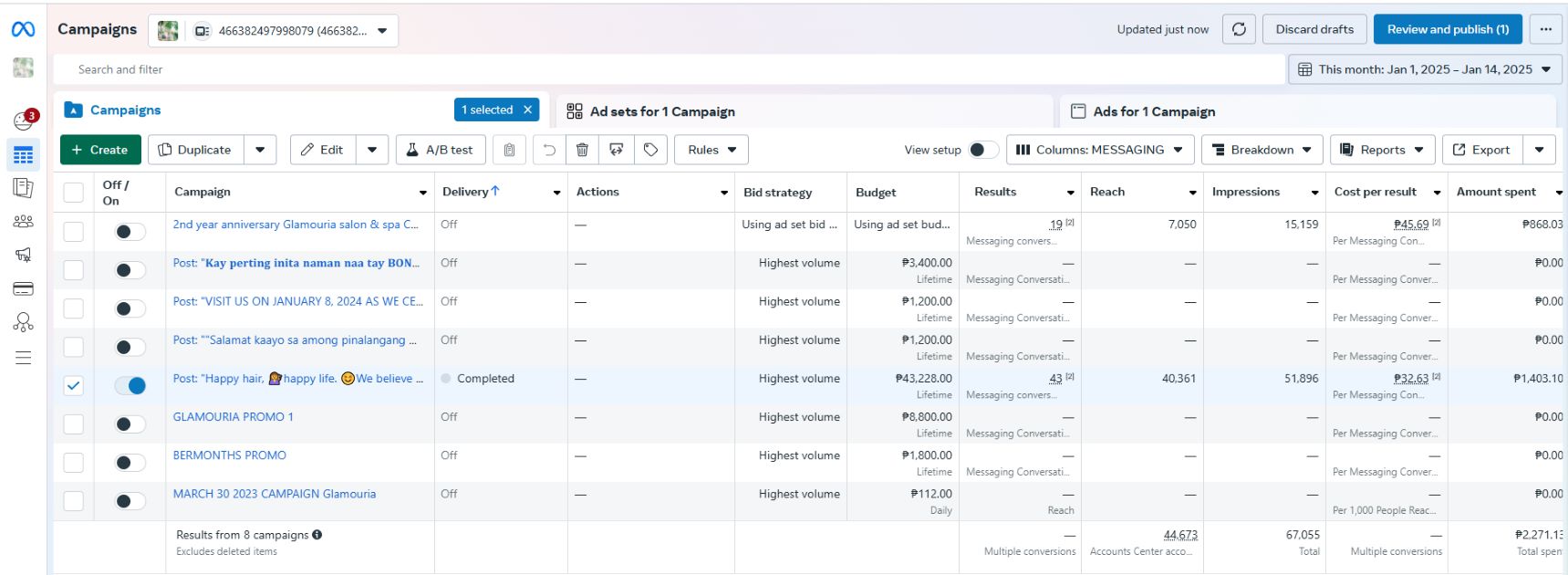Toggle off the "Happy hair" campaign switch
The width and height of the screenshot is (1568, 575).
(130, 386)
